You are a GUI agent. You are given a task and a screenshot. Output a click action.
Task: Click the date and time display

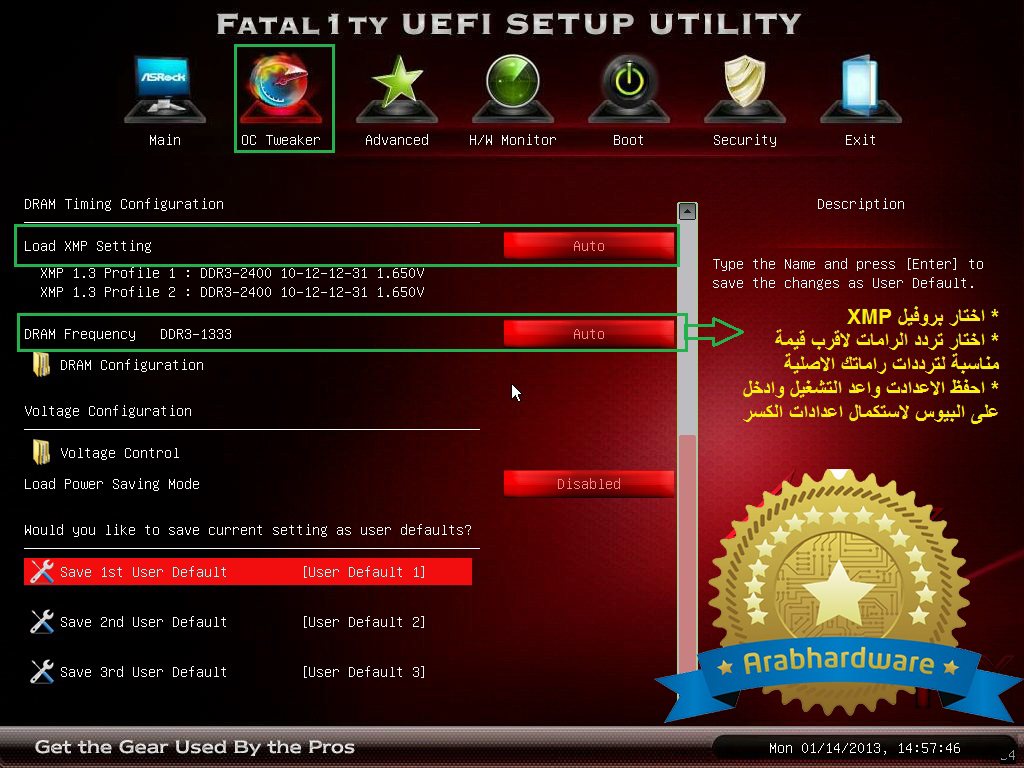865,748
